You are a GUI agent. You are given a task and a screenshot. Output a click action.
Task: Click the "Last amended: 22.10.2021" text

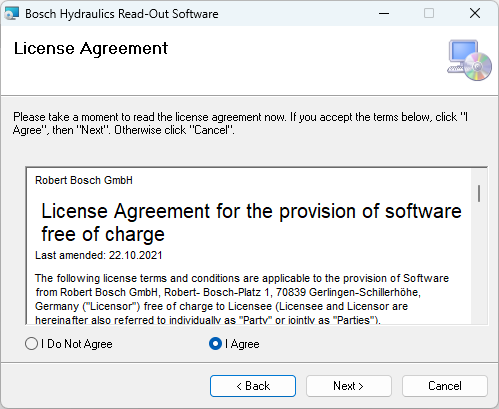pyautogui.click(x=99, y=255)
